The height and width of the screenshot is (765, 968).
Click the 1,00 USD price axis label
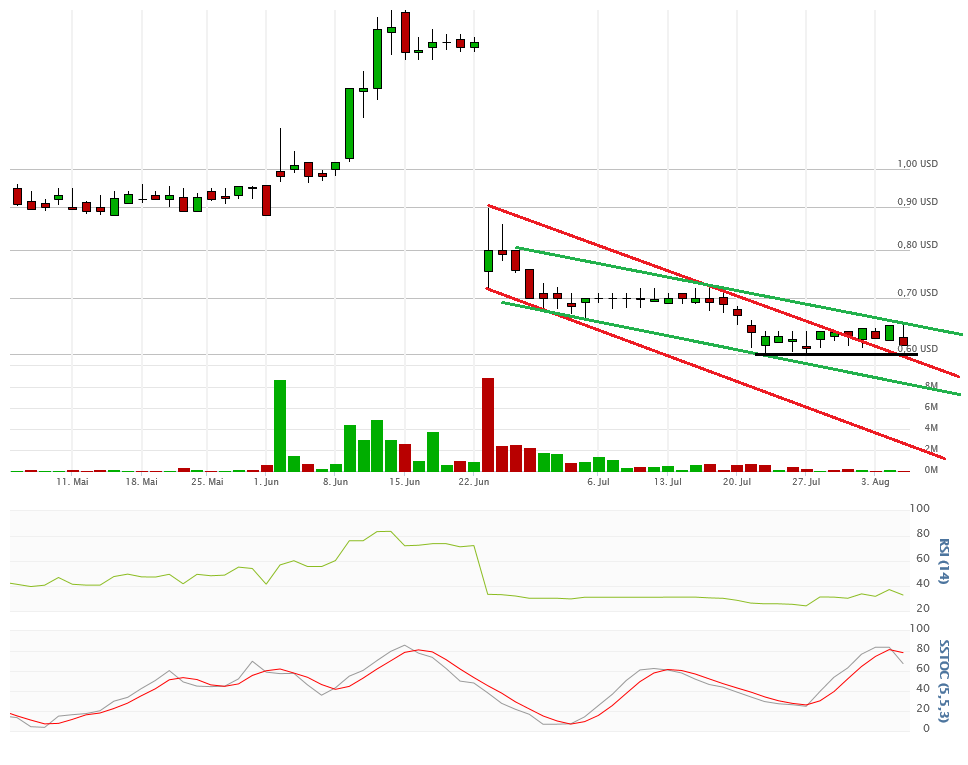click(x=917, y=164)
